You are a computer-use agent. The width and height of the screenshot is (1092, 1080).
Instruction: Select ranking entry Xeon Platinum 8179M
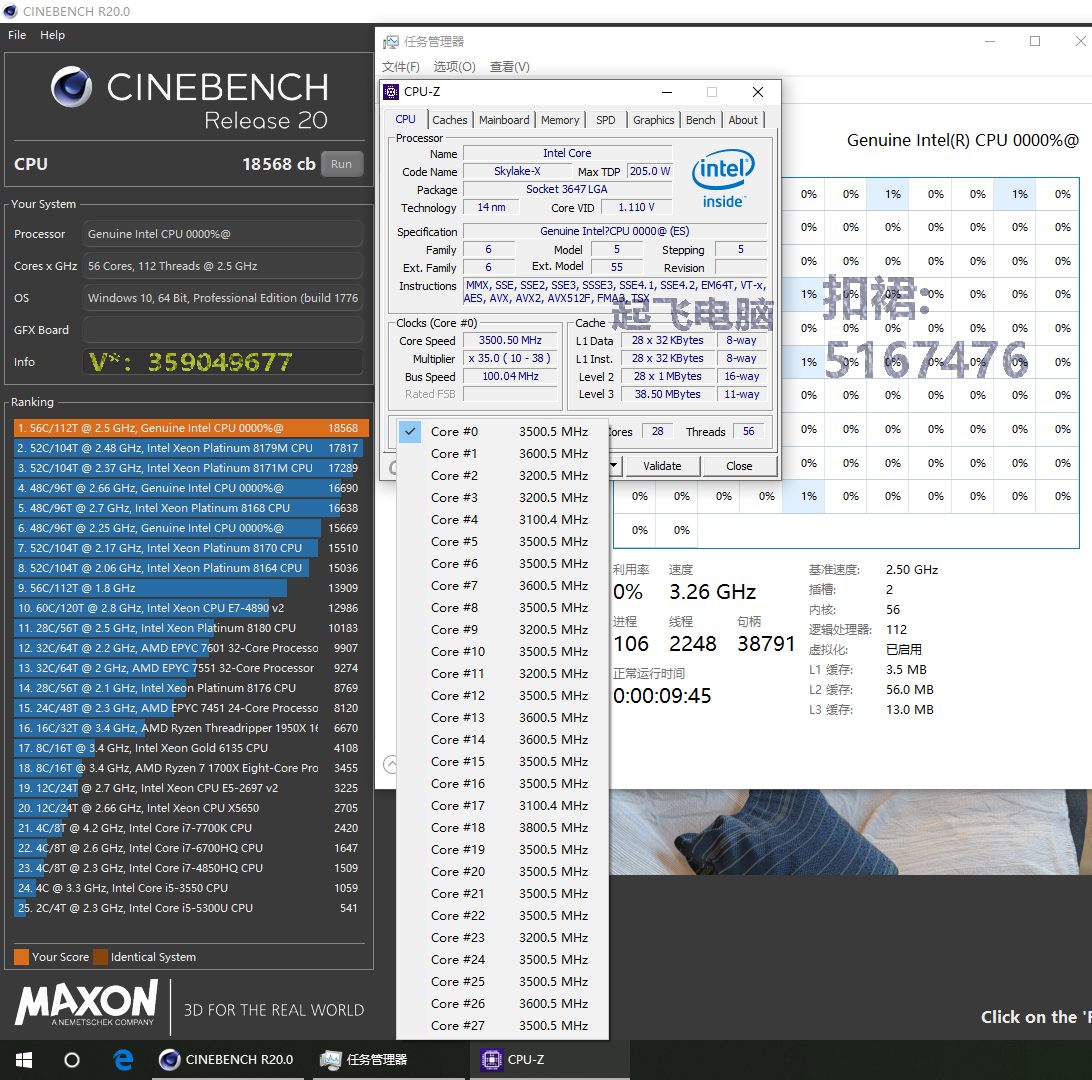(190, 448)
